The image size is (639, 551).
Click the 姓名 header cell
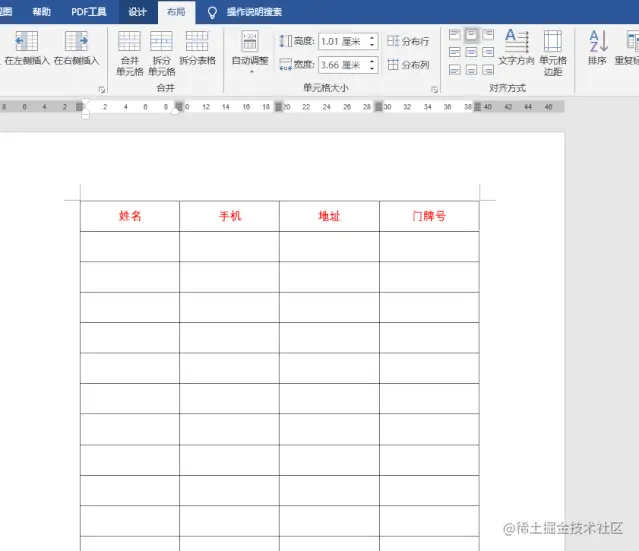[x=130, y=216]
